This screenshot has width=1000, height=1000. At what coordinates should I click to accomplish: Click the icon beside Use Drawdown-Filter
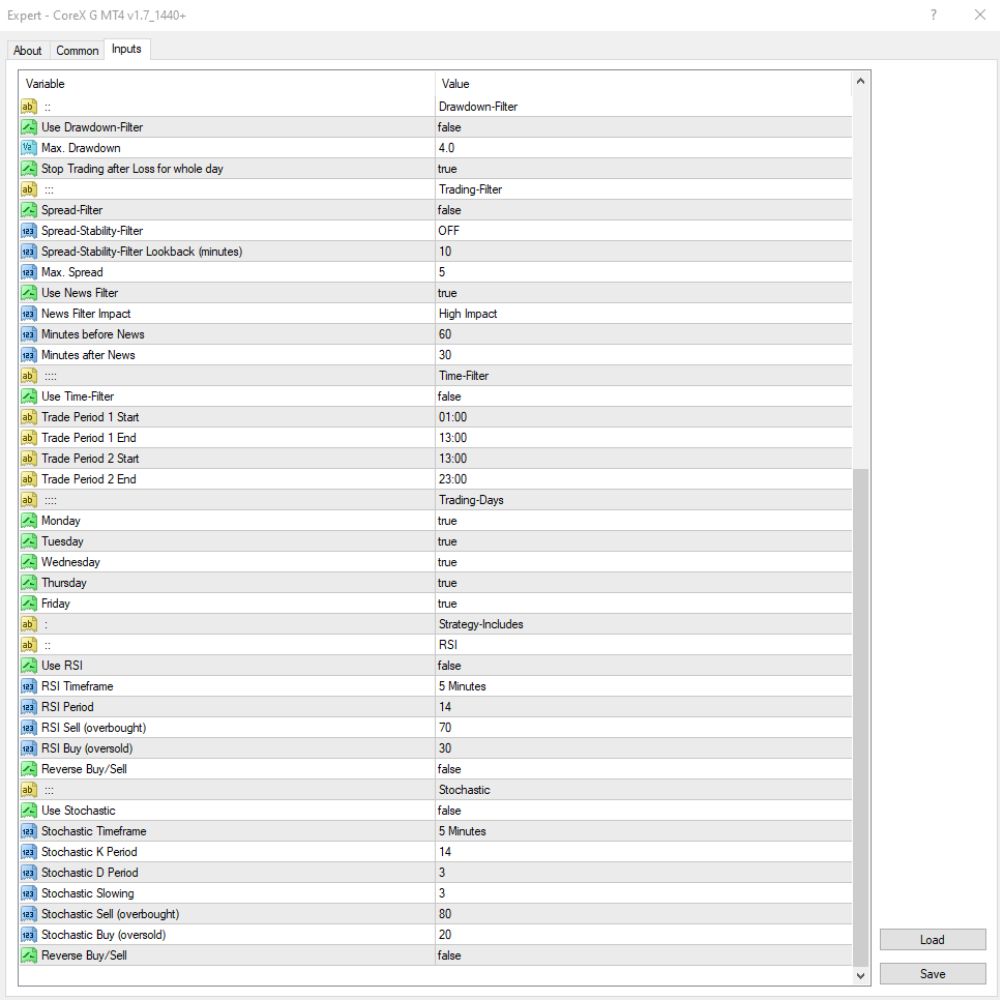pos(29,127)
